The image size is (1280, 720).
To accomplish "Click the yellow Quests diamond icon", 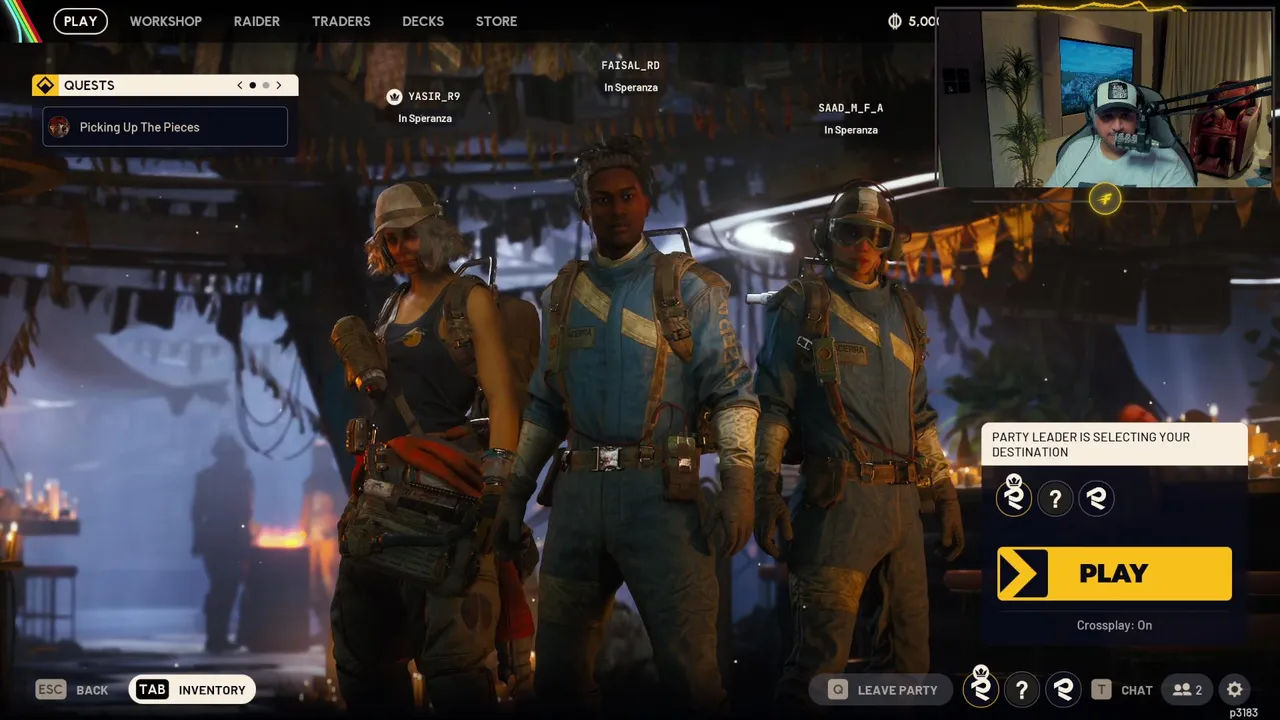I will [45, 85].
